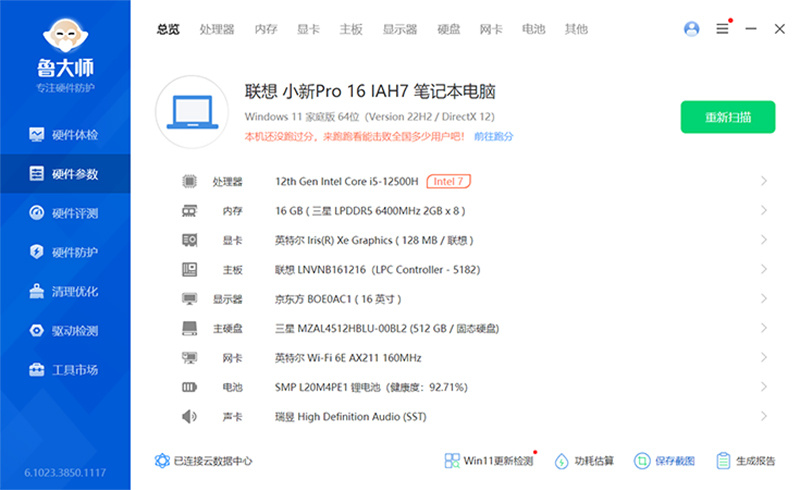This screenshot has width=800, height=490.
Task: Go to 硬件评测 in the sidebar
Action: coord(65,213)
